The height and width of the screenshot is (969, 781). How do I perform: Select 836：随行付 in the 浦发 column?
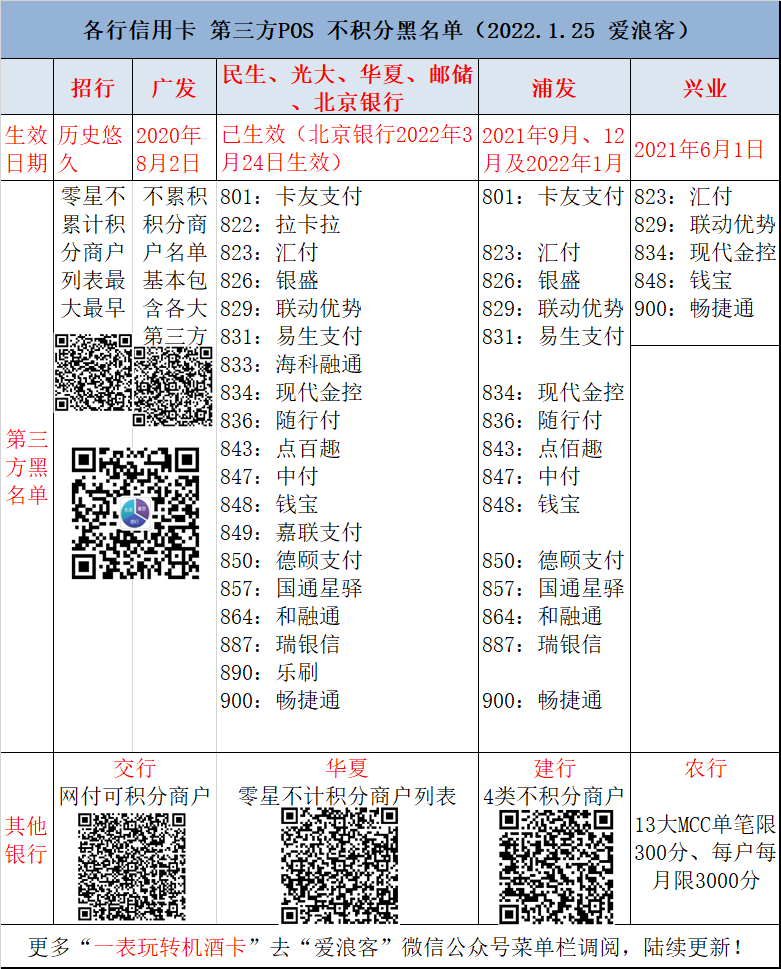542,420
